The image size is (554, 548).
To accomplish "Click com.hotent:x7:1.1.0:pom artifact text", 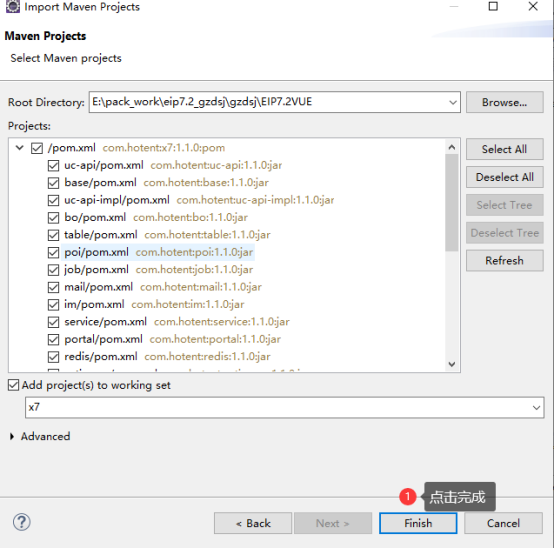I will pos(164,148).
